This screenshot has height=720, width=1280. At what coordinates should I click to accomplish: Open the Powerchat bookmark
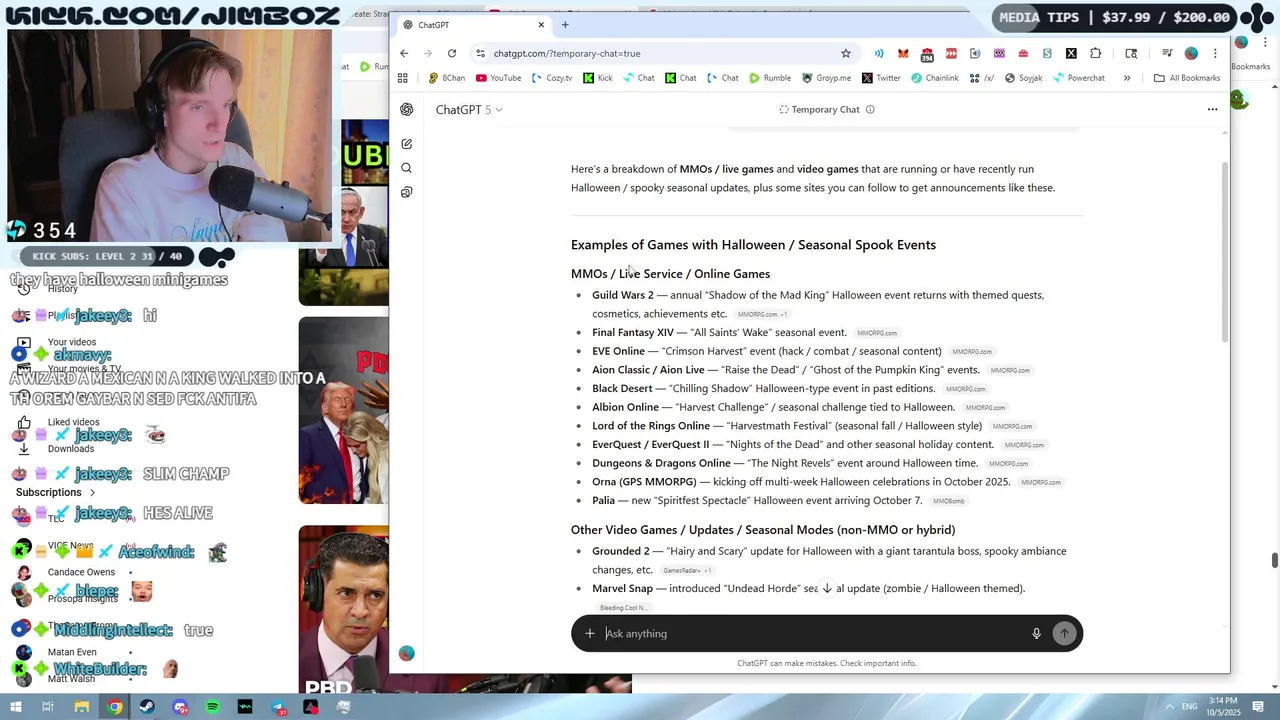tap(1079, 78)
